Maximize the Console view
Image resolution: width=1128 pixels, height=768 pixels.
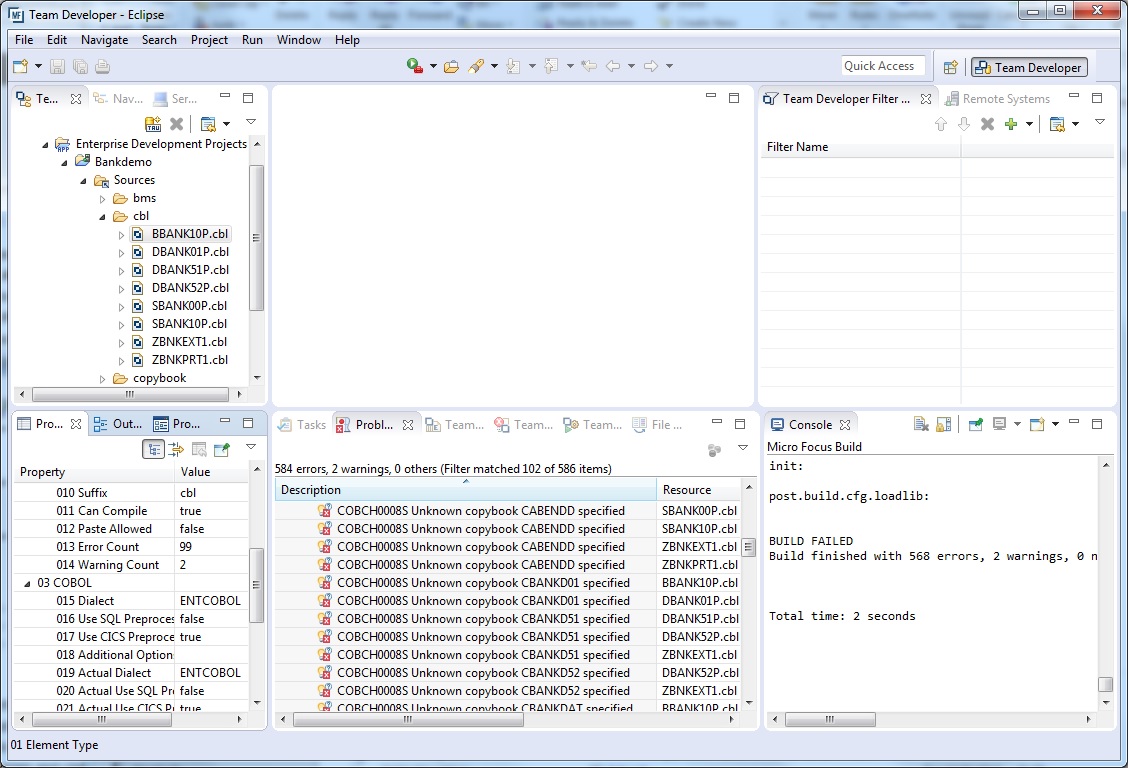[1097, 424]
